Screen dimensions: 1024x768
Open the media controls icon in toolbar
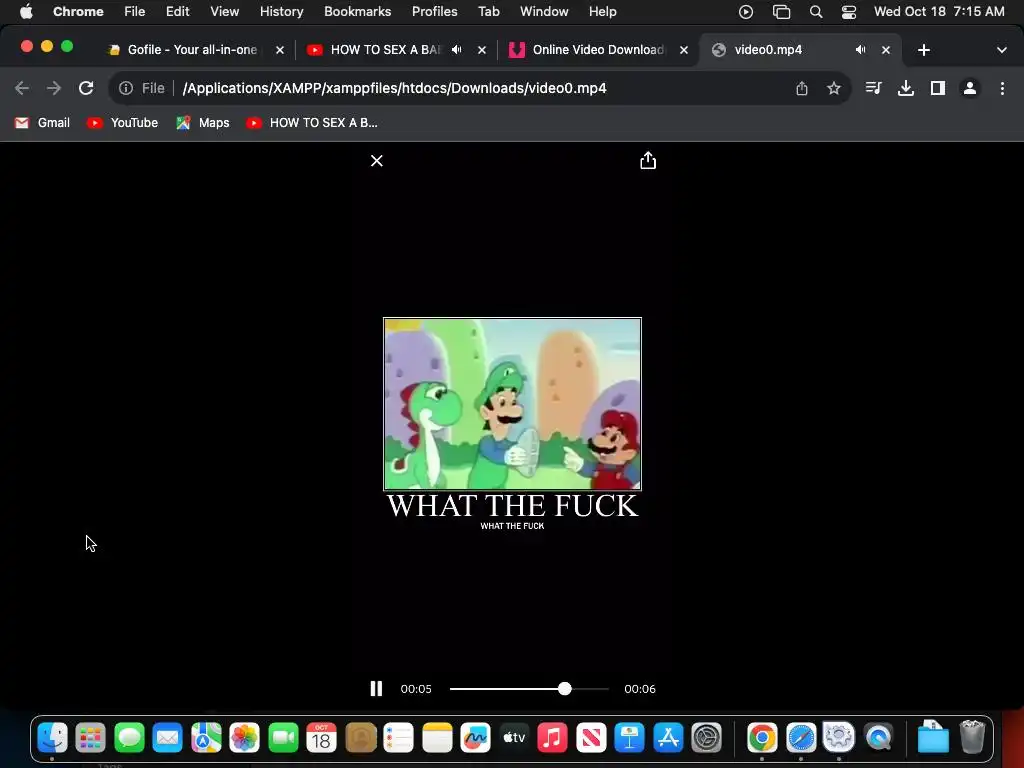(873, 88)
